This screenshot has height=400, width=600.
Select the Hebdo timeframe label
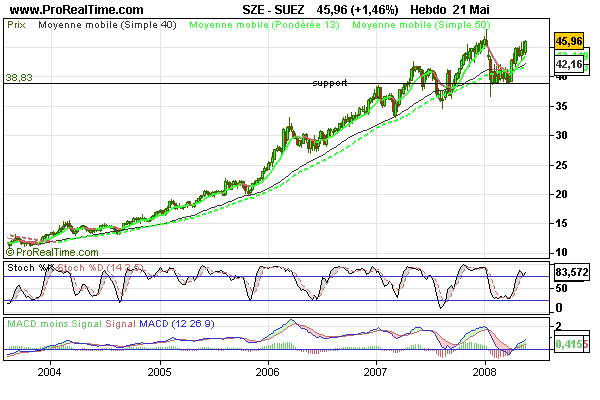431,9
